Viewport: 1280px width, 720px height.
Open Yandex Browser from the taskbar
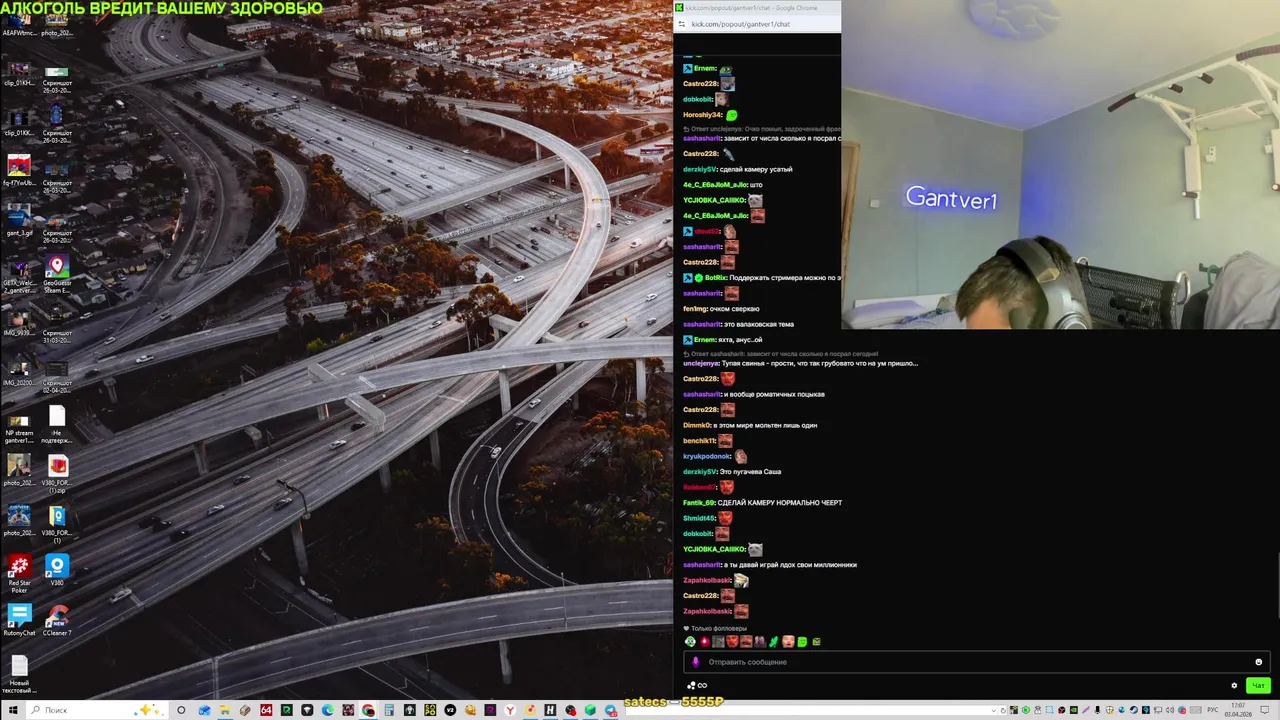click(x=510, y=710)
